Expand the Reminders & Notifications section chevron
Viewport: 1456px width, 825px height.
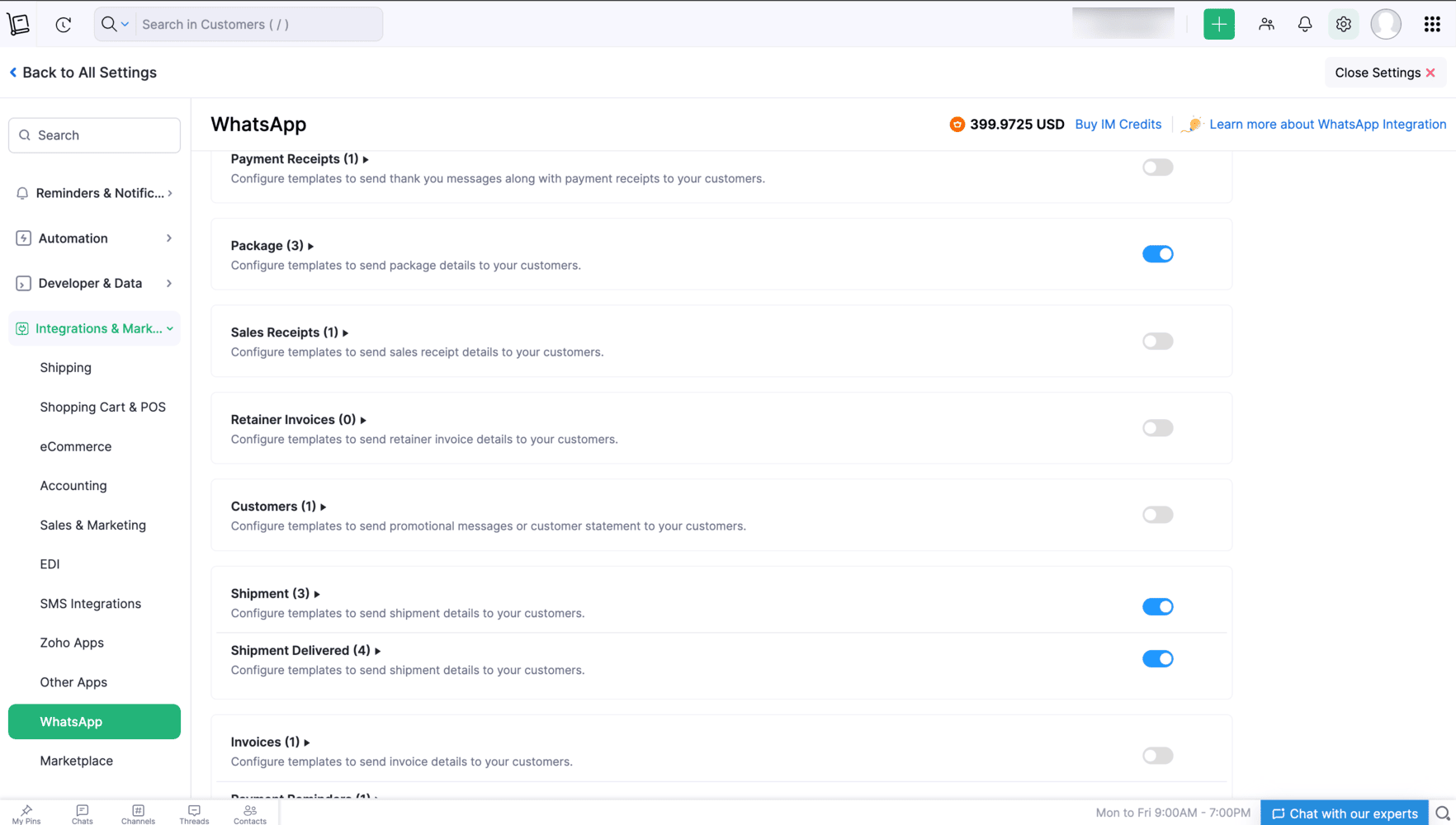coord(170,193)
